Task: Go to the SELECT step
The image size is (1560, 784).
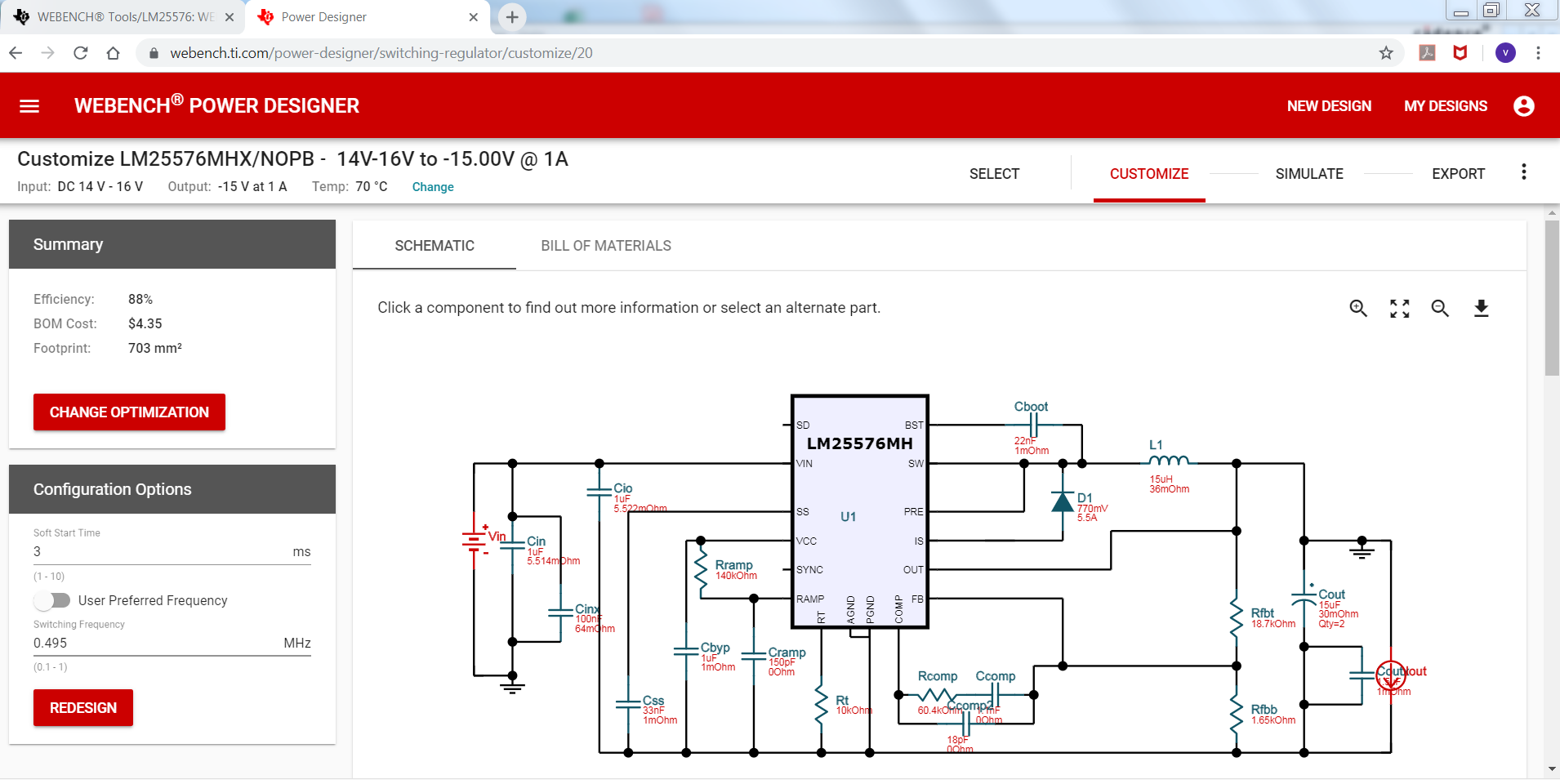Action: click(994, 174)
